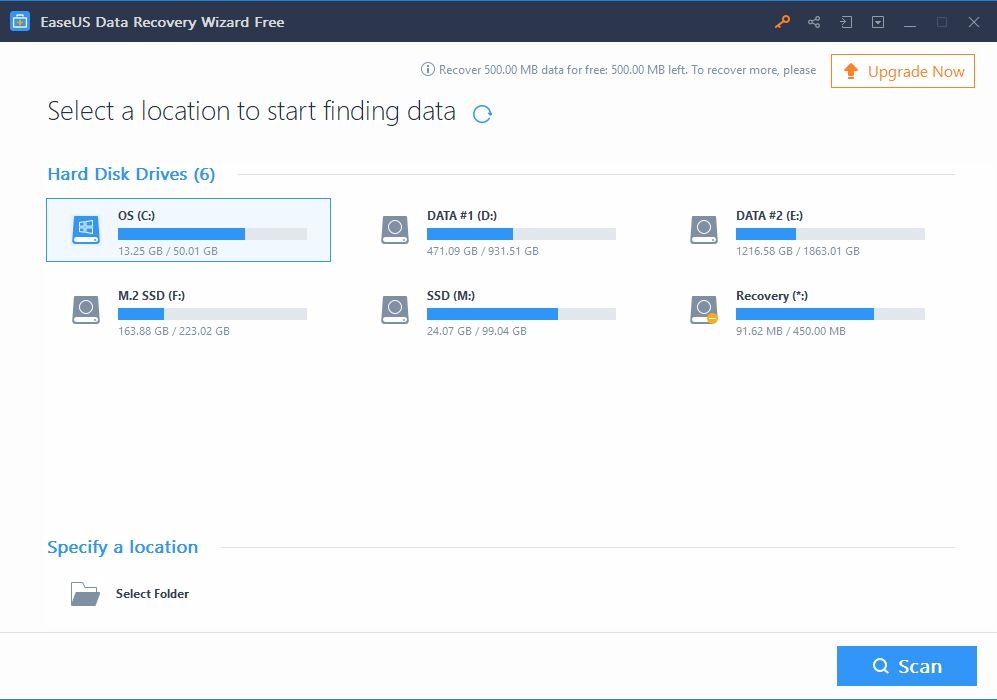The height and width of the screenshot is (700, 997).
Task: Select the SSD (M:) drive icon
Action: (x=395, y=310)
